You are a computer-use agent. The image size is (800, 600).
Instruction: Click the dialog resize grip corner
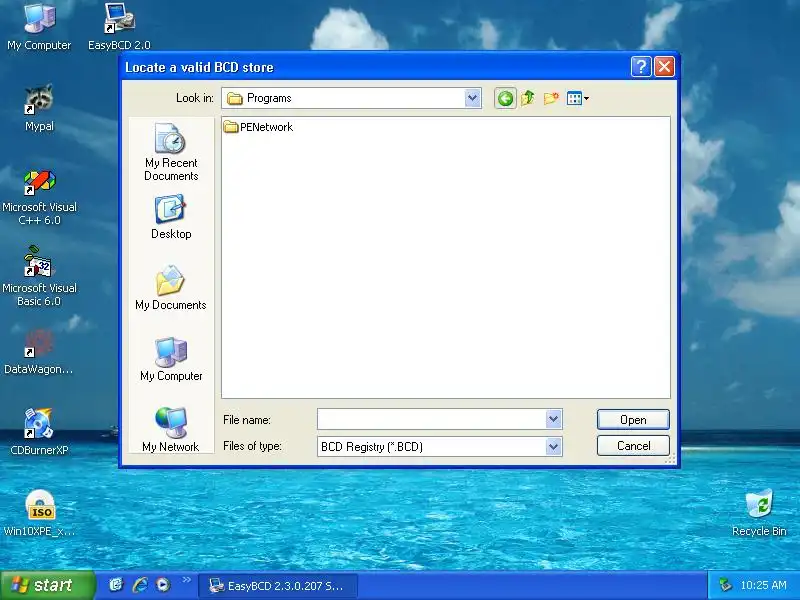[x=671, y=460]
